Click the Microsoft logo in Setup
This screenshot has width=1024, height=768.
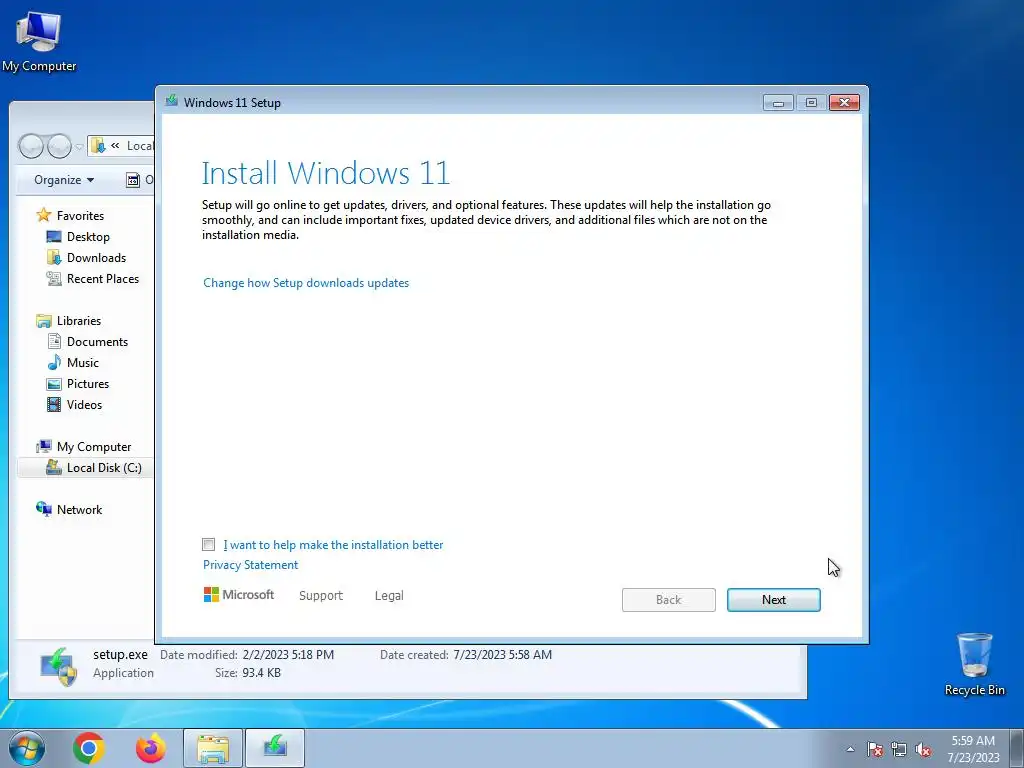tap(239, 594)
